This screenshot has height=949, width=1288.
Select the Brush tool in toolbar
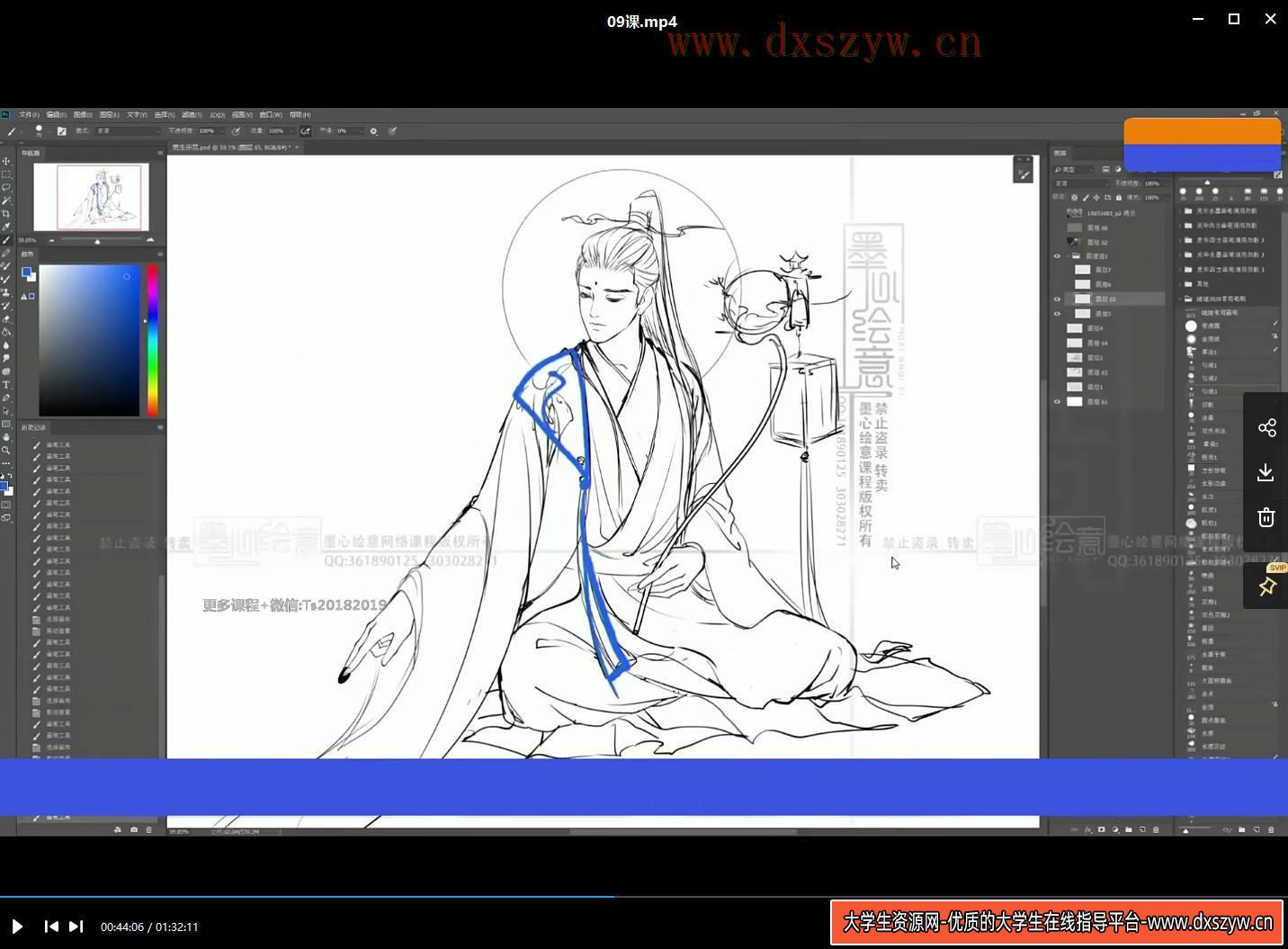(x=6, y=240)
